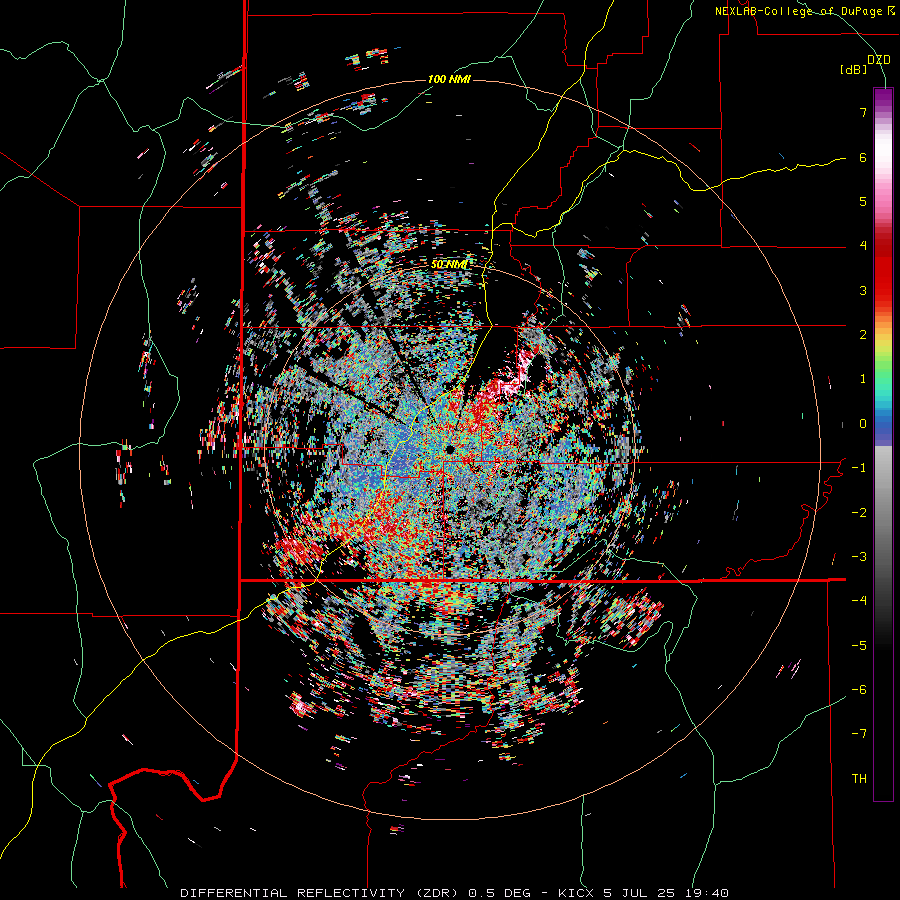Click the [dB] unit label
Image resolution: width=900 pixels, height=900 pixels.
[853, 70]
